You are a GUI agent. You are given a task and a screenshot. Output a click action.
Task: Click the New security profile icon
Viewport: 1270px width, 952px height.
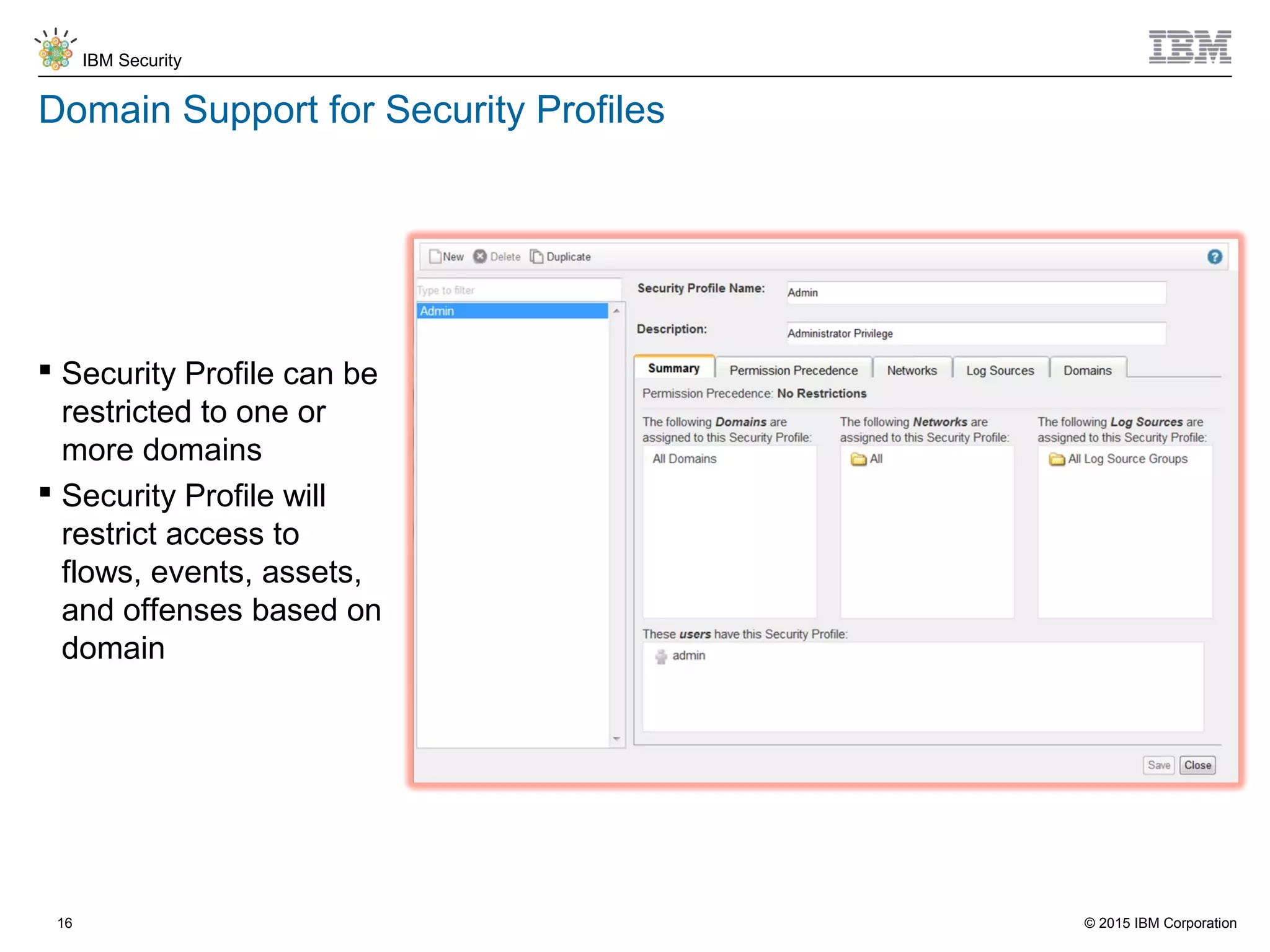point(435,257)
